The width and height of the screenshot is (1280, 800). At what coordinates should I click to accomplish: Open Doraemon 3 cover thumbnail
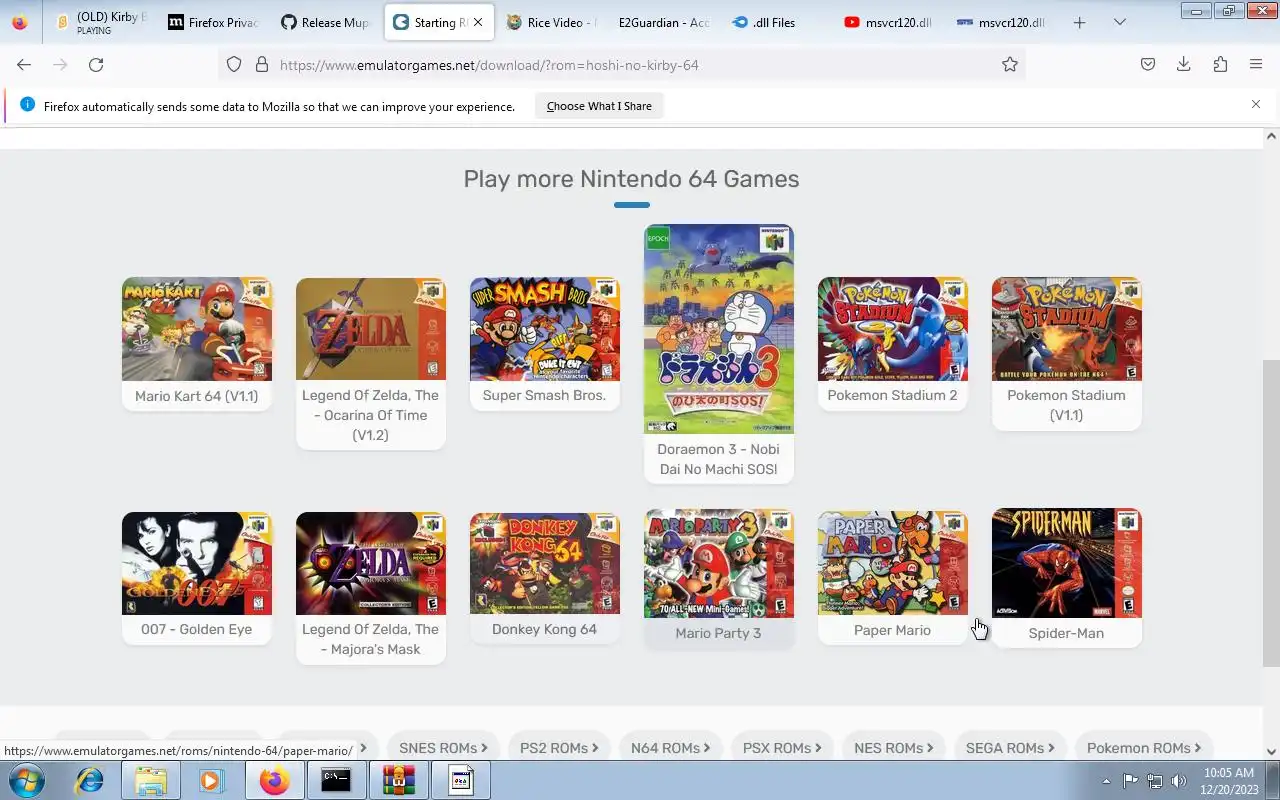(x=719, y=329)
